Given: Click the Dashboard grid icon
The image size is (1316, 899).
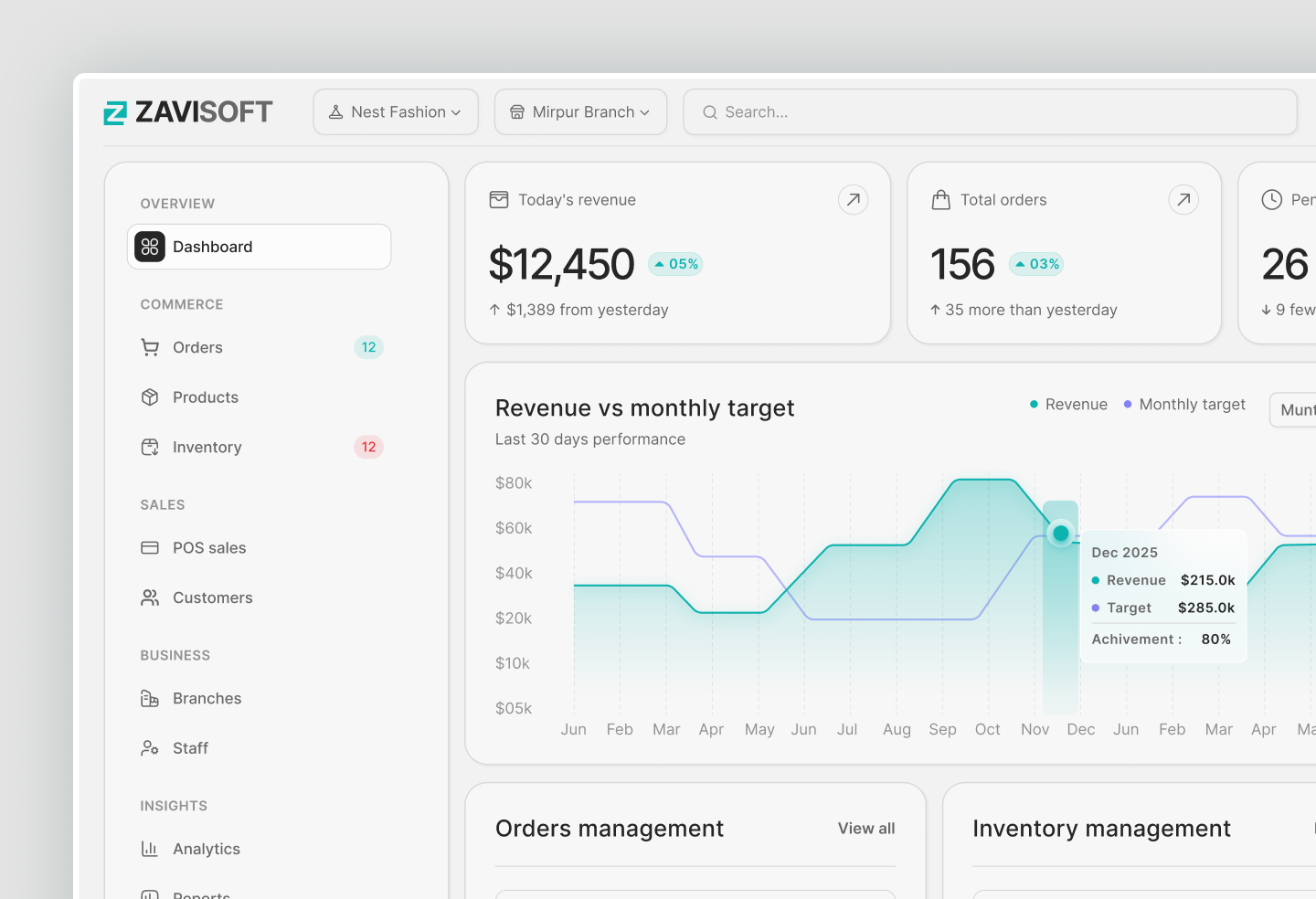Looking at the screenshot, I should 150,247.
